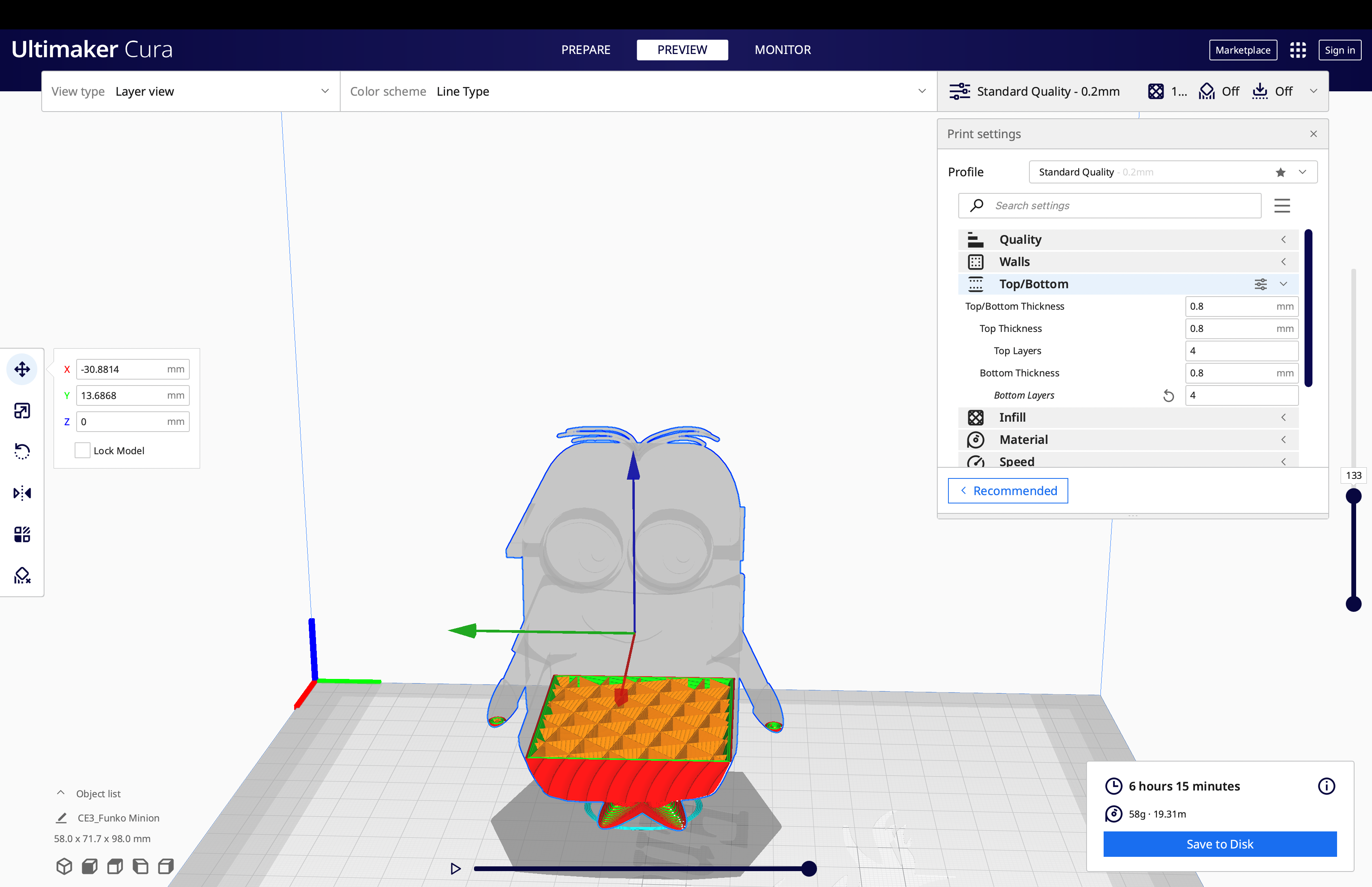Click the Search settings field
Screen dimensions: 1372x887
1110,206
